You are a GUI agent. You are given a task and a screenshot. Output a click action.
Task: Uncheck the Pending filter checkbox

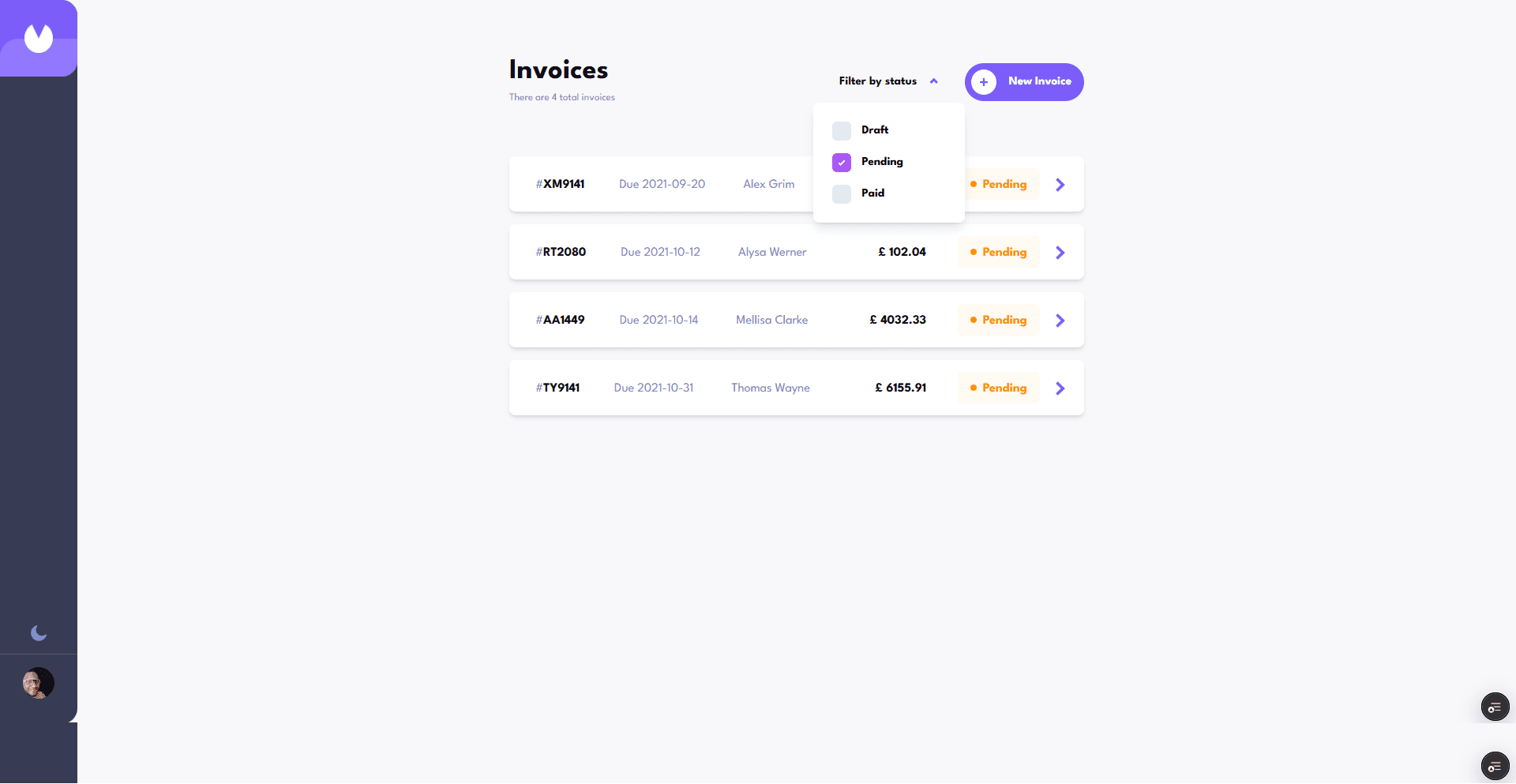[842, 162]
